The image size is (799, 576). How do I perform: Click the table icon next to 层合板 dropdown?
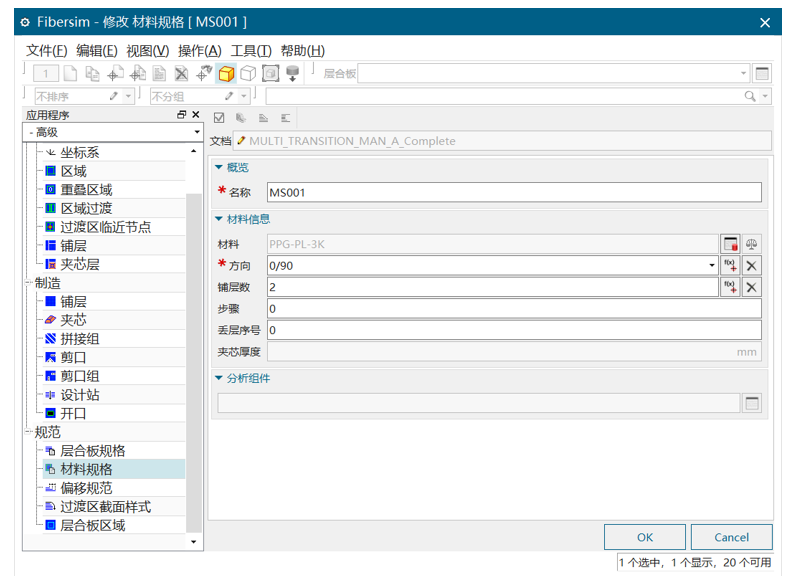pos(762,73)
